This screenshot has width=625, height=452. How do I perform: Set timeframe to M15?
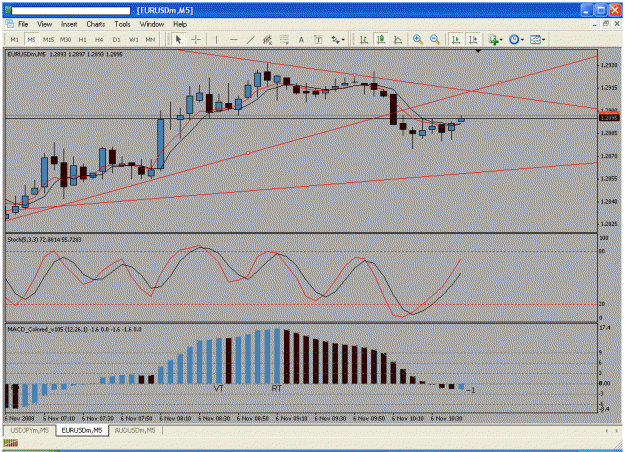(x=48, y=39)
